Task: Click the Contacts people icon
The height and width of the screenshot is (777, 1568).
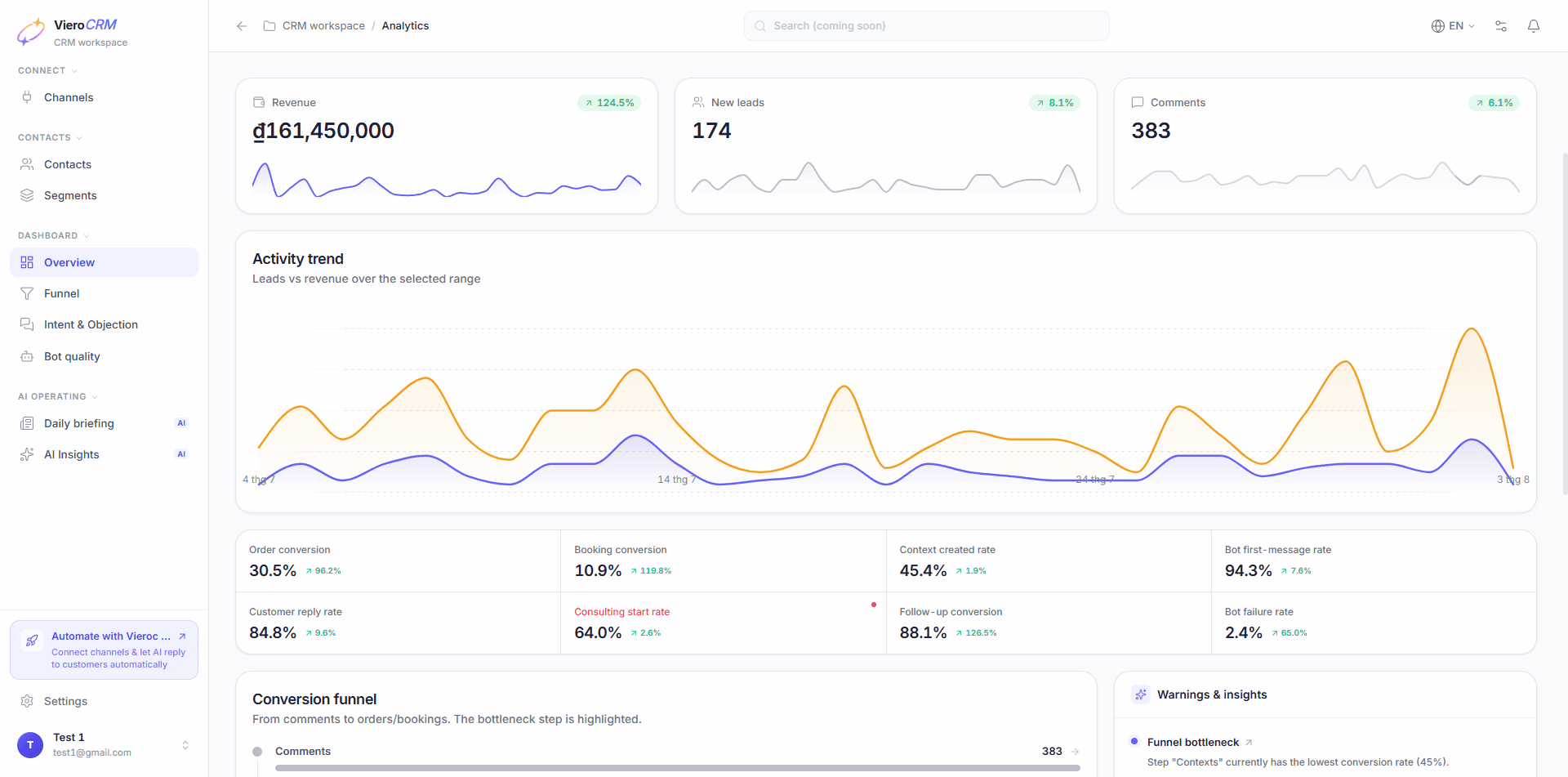Action: [x=27, y=164]
